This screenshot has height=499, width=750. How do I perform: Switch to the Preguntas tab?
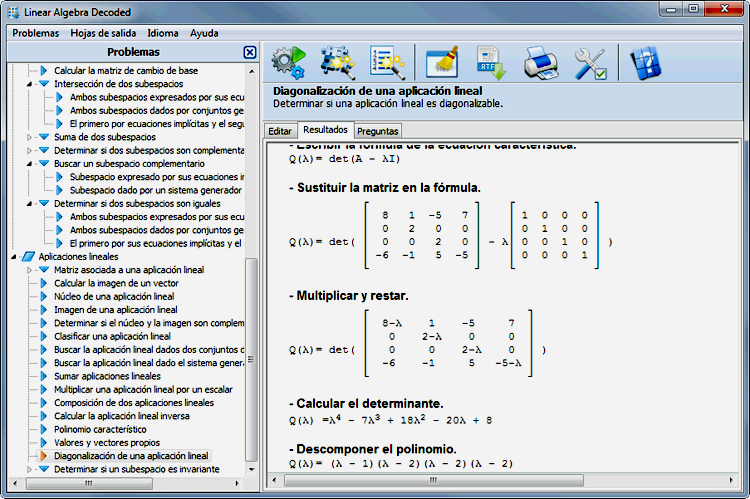(377, 131)
